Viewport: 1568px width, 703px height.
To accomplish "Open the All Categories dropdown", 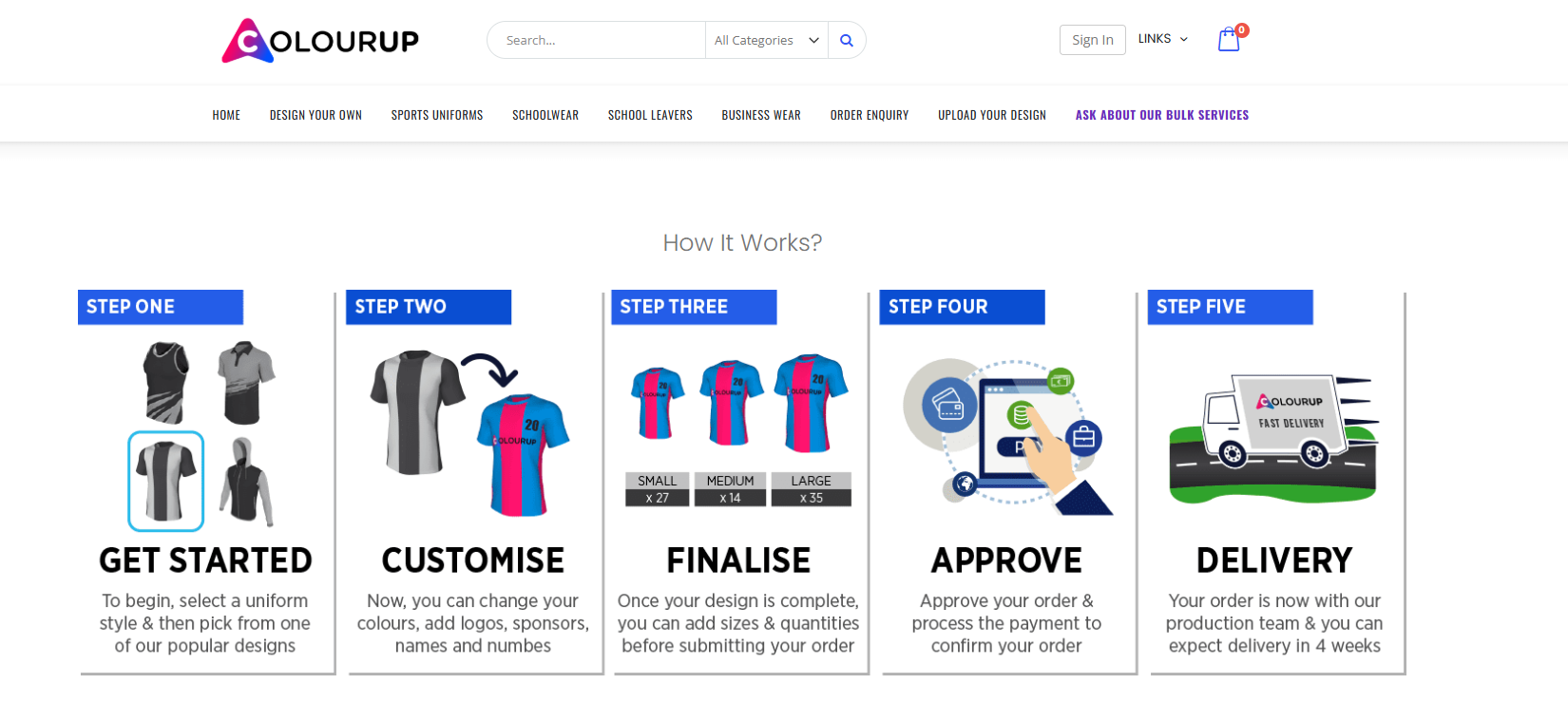I will click(767, 40).
